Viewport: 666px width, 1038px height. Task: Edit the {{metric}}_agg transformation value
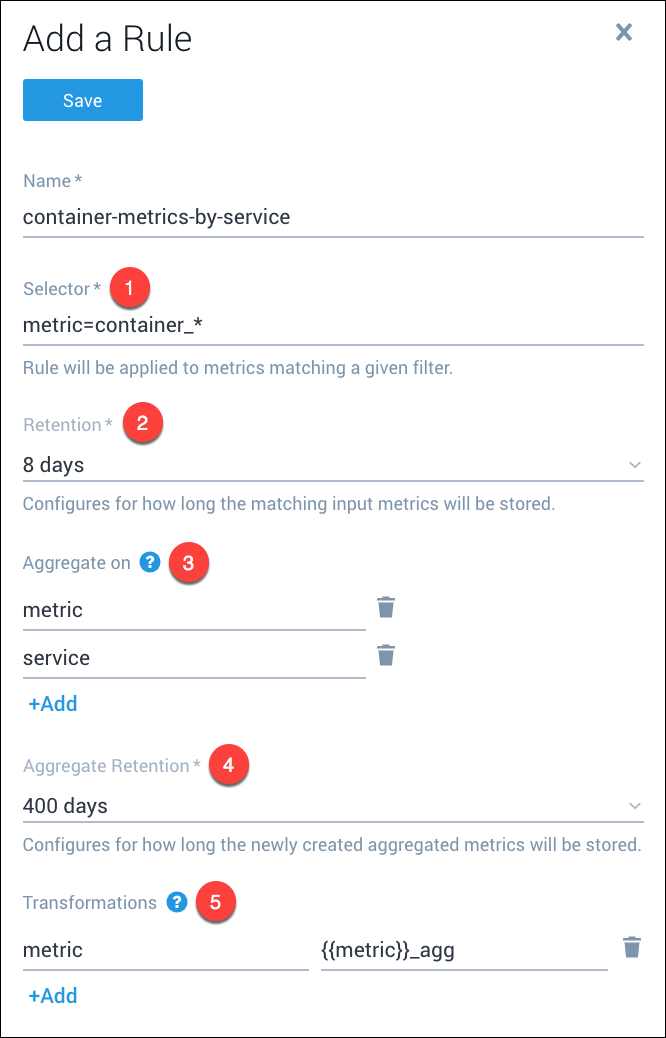point(464,951)
